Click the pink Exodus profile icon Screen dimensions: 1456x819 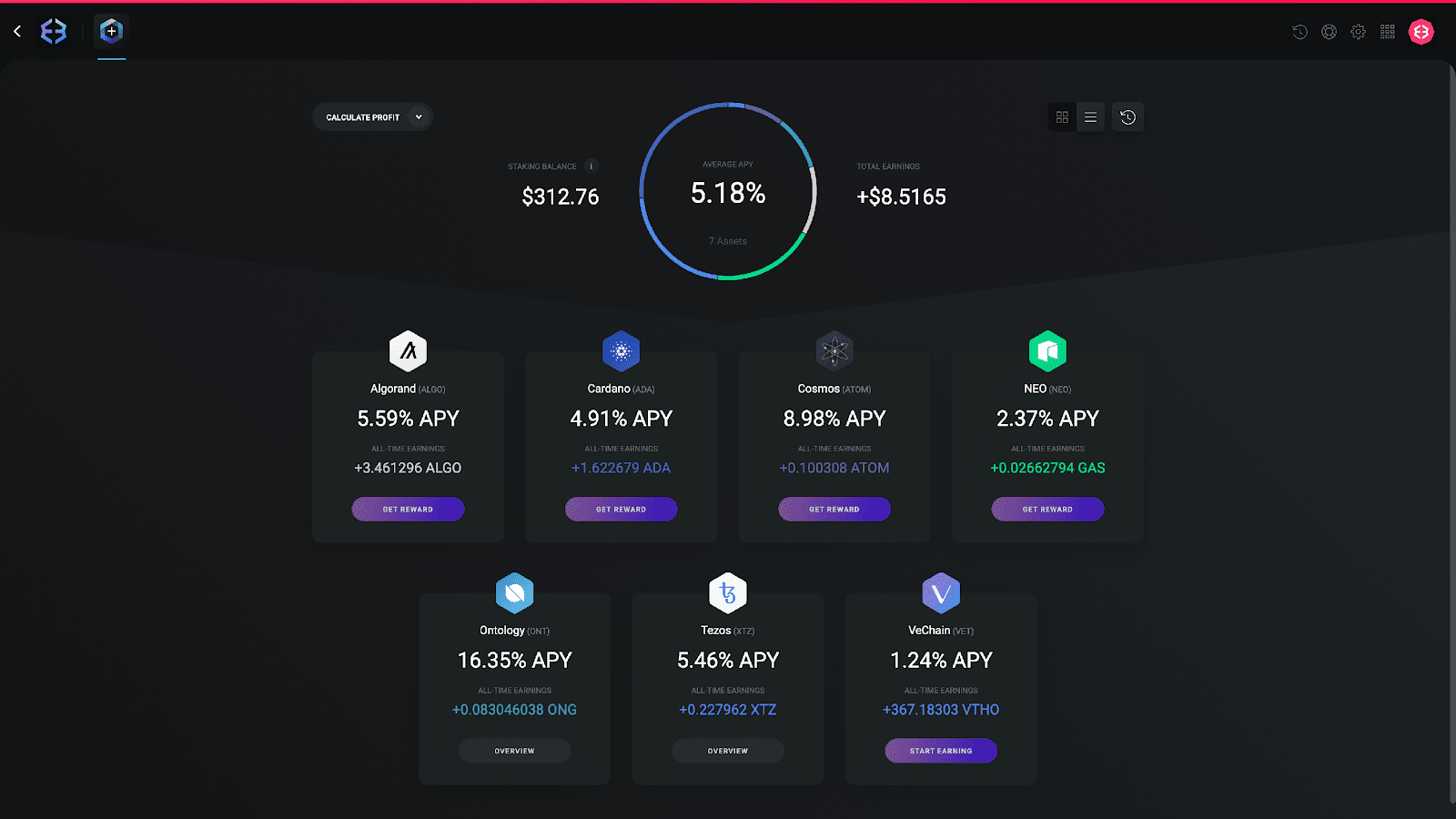coord(1421,32)
